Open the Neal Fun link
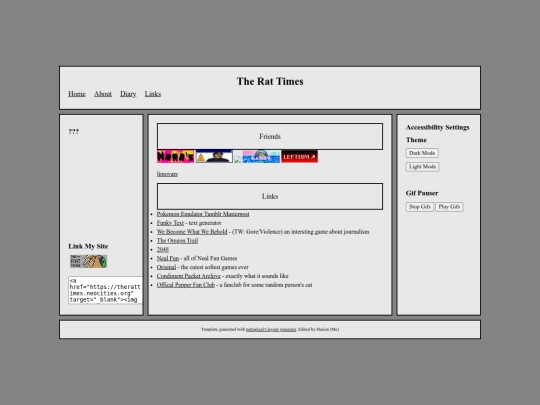The height and width of the screenshot is (405, 540). click(x=168, y=258)
